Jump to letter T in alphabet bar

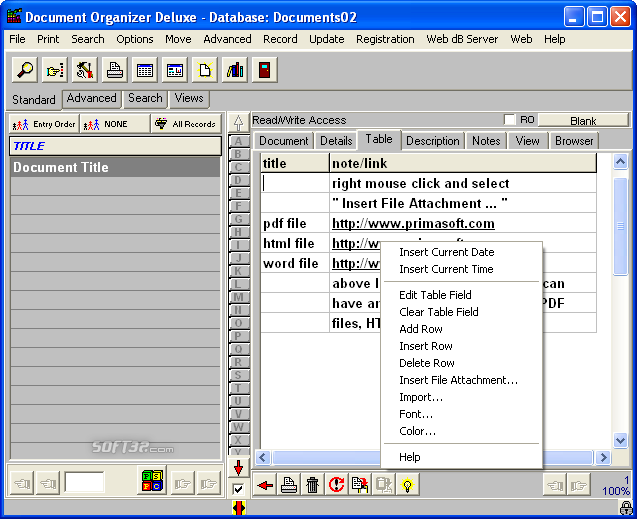tap(238, 388)
